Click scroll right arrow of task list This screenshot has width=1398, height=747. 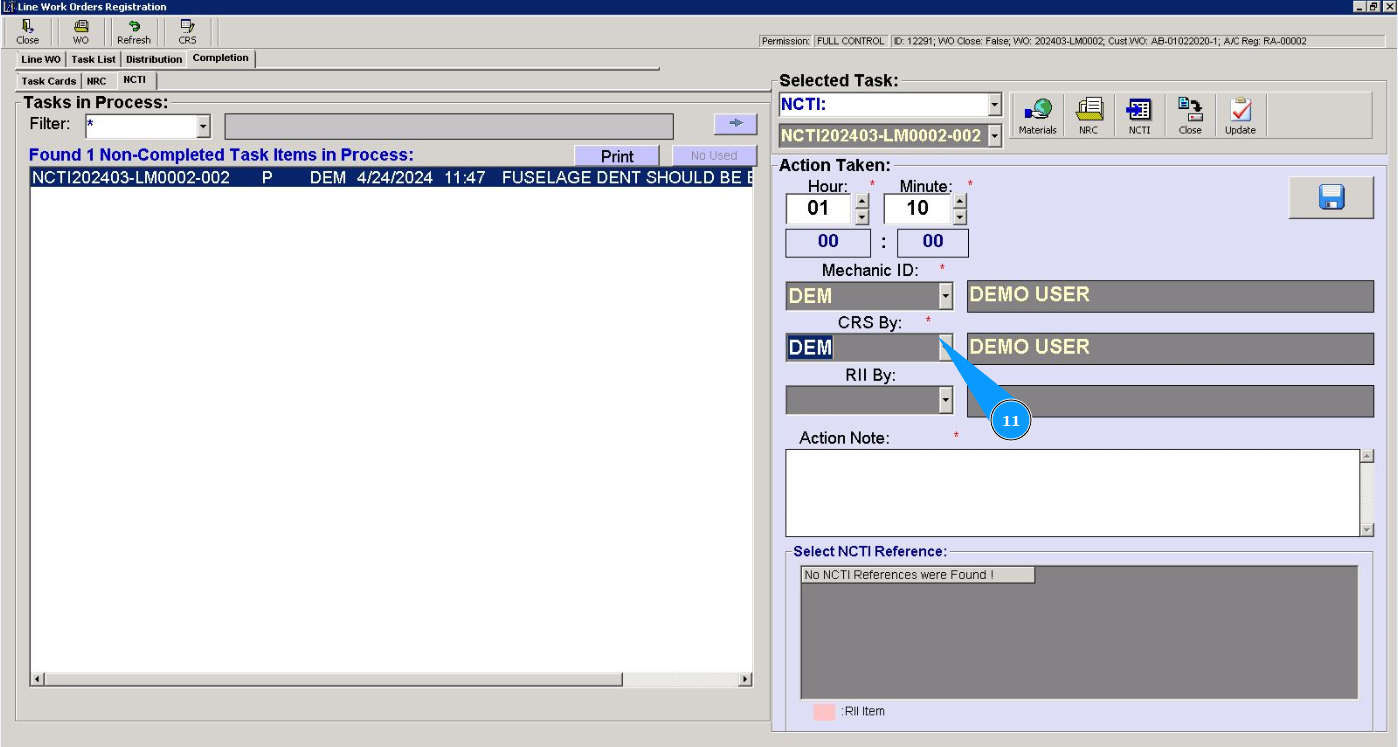tap(745, 680)
